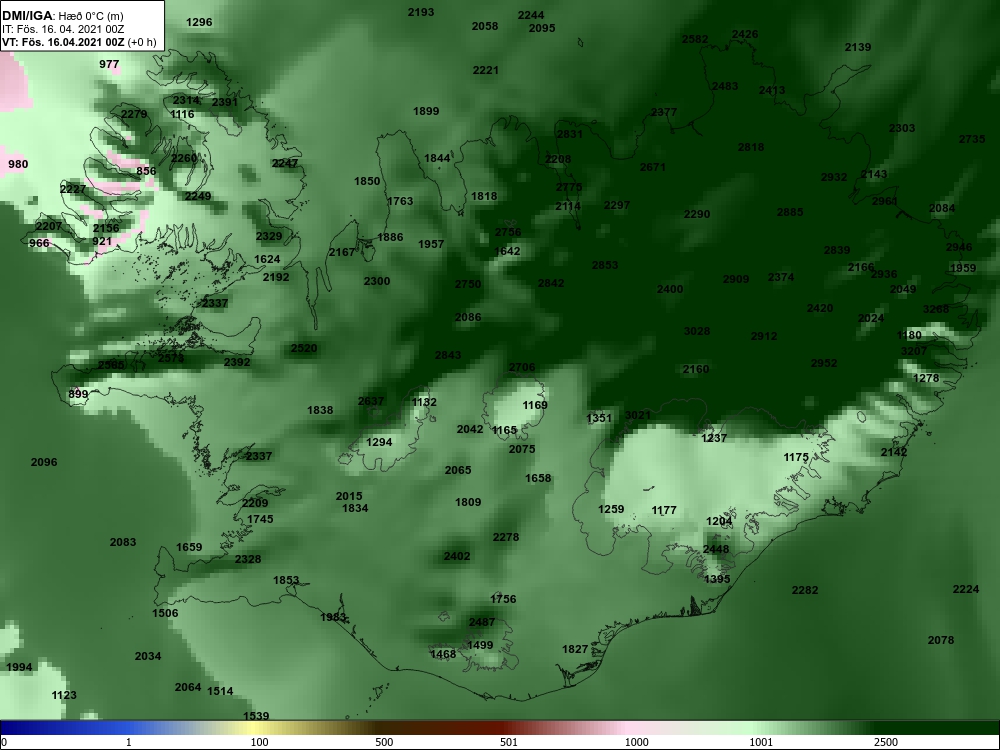Select the value 2078 in the lower right
The image size is (1000, 750).
pos(941,640)
